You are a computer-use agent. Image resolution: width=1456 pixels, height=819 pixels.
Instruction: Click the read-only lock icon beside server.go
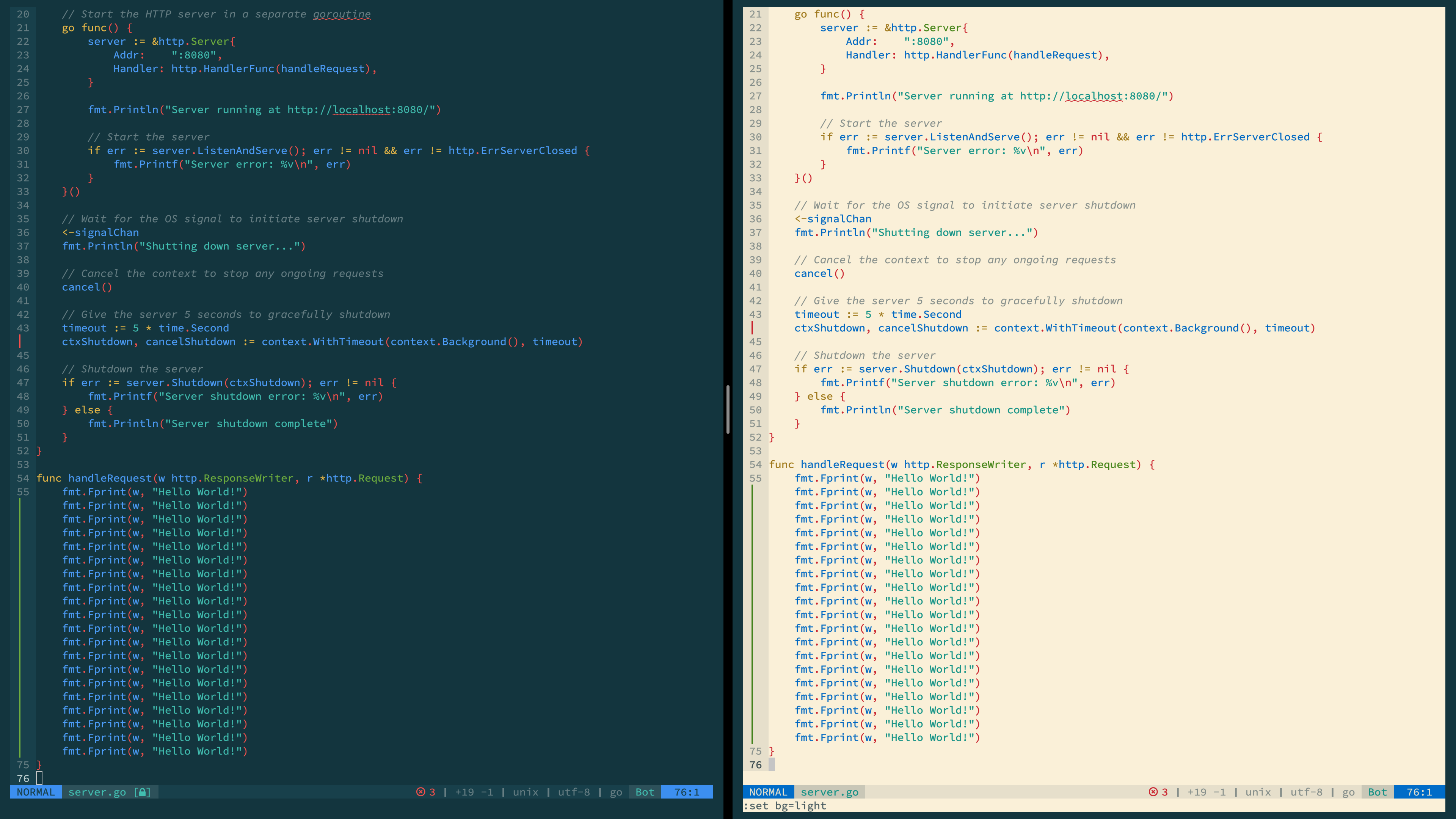[143, 792]
